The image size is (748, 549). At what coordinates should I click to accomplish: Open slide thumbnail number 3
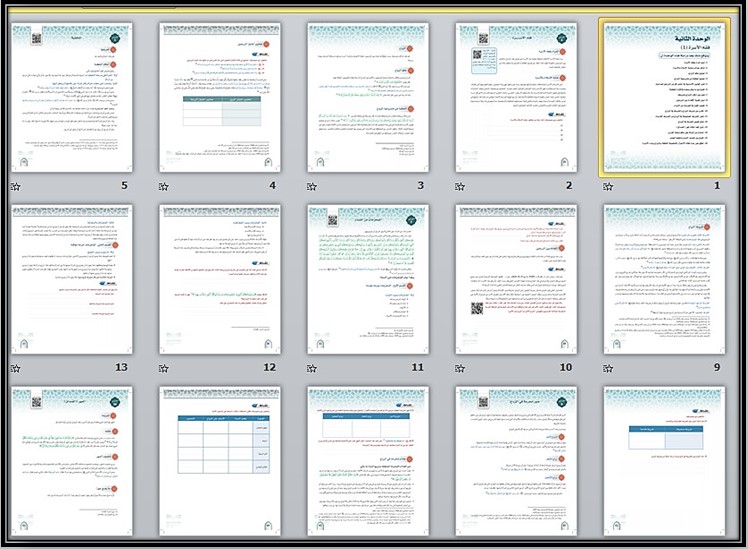coord(368,98)
